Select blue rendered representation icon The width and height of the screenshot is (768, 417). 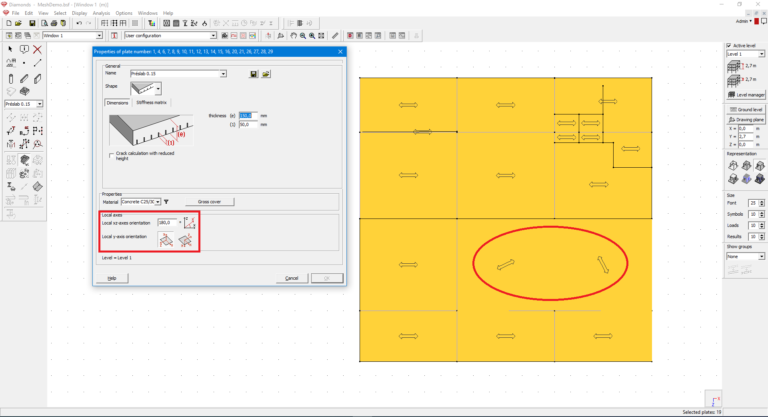746,179
